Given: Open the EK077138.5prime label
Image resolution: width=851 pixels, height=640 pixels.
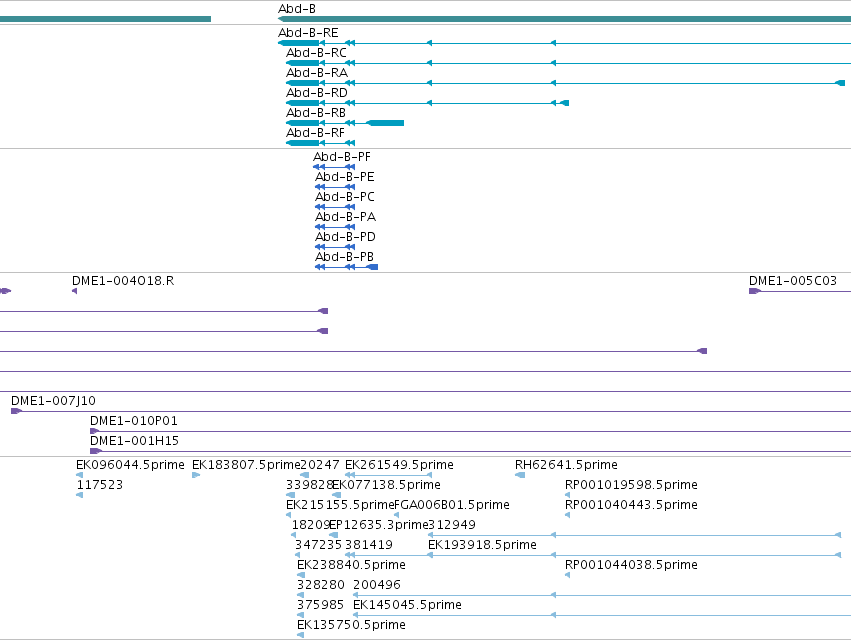Looking at the screenshot, I should (x=386, y=485).
